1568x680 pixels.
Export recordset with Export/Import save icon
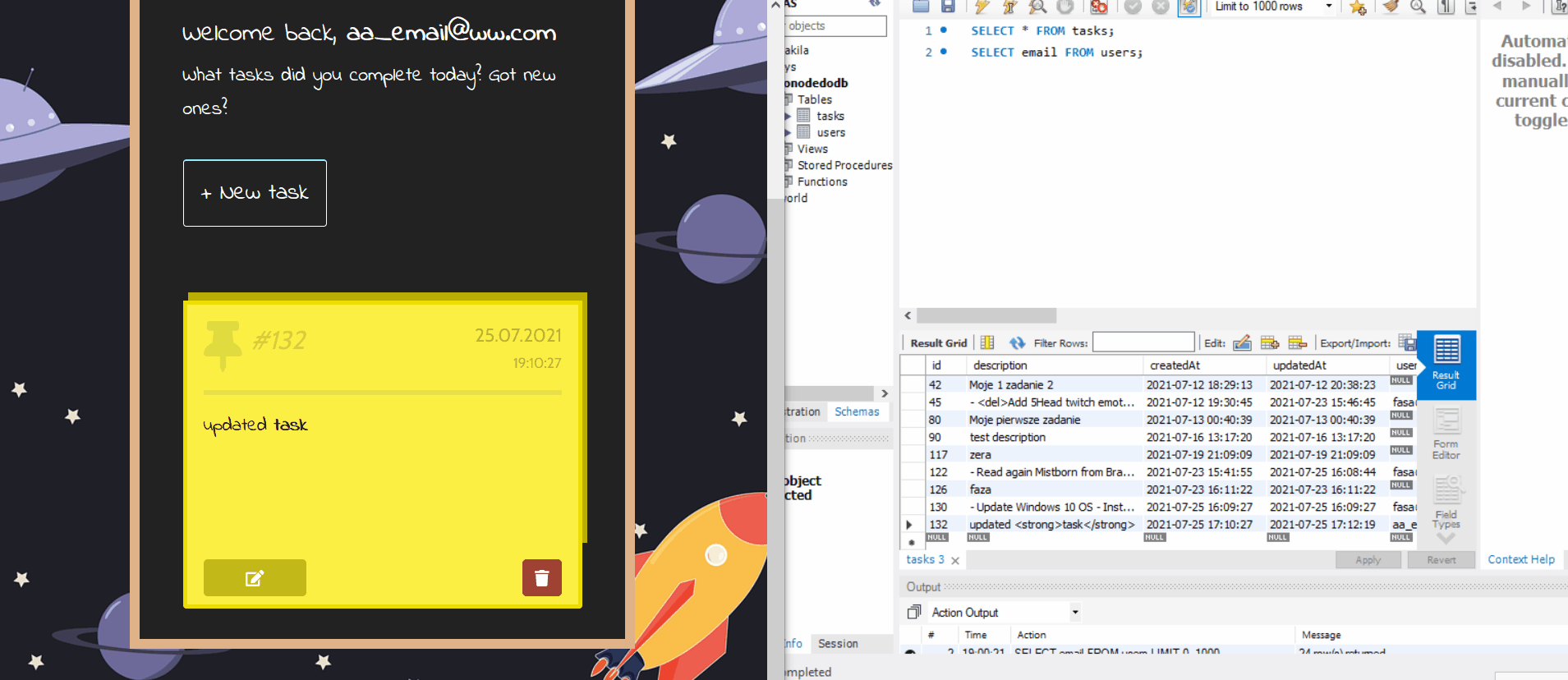[1407, 342]
